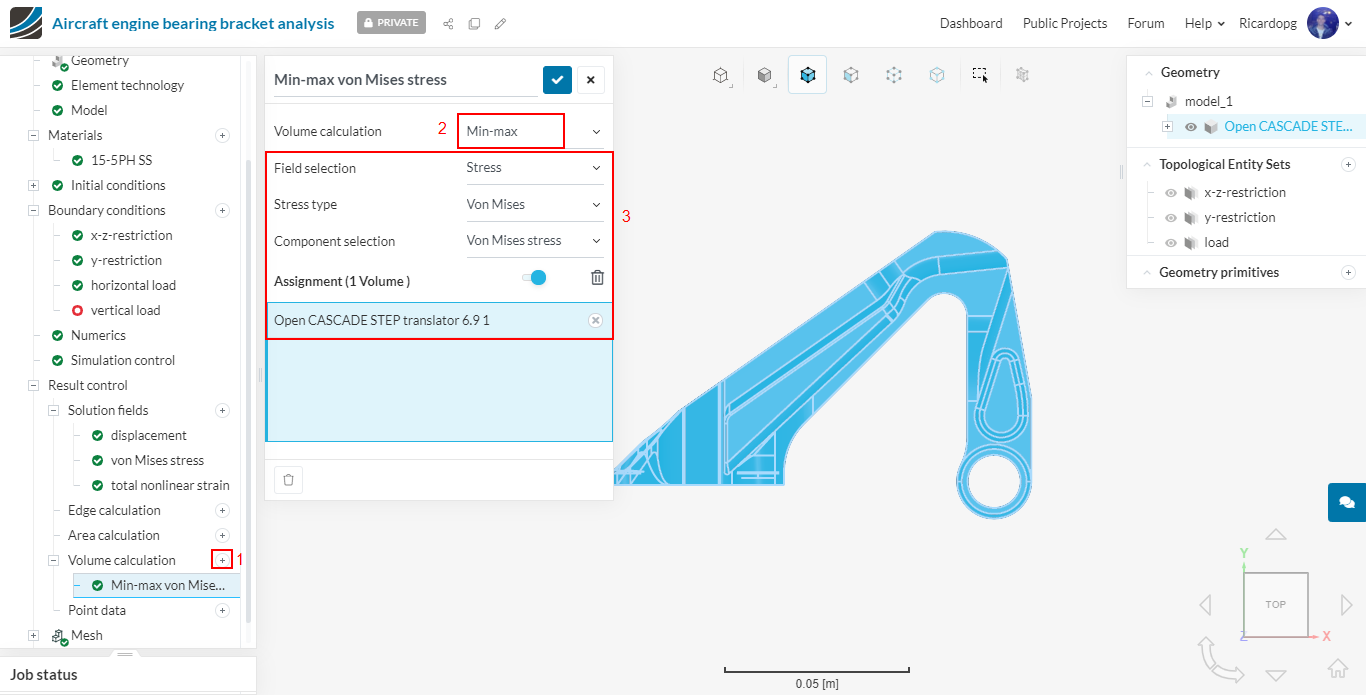Image resolution: width=1366 pixels, height=695 pixels.
Task: Toggle the Assignment volume selection switch
Action: pyautogui.click(x=534, y=278)
